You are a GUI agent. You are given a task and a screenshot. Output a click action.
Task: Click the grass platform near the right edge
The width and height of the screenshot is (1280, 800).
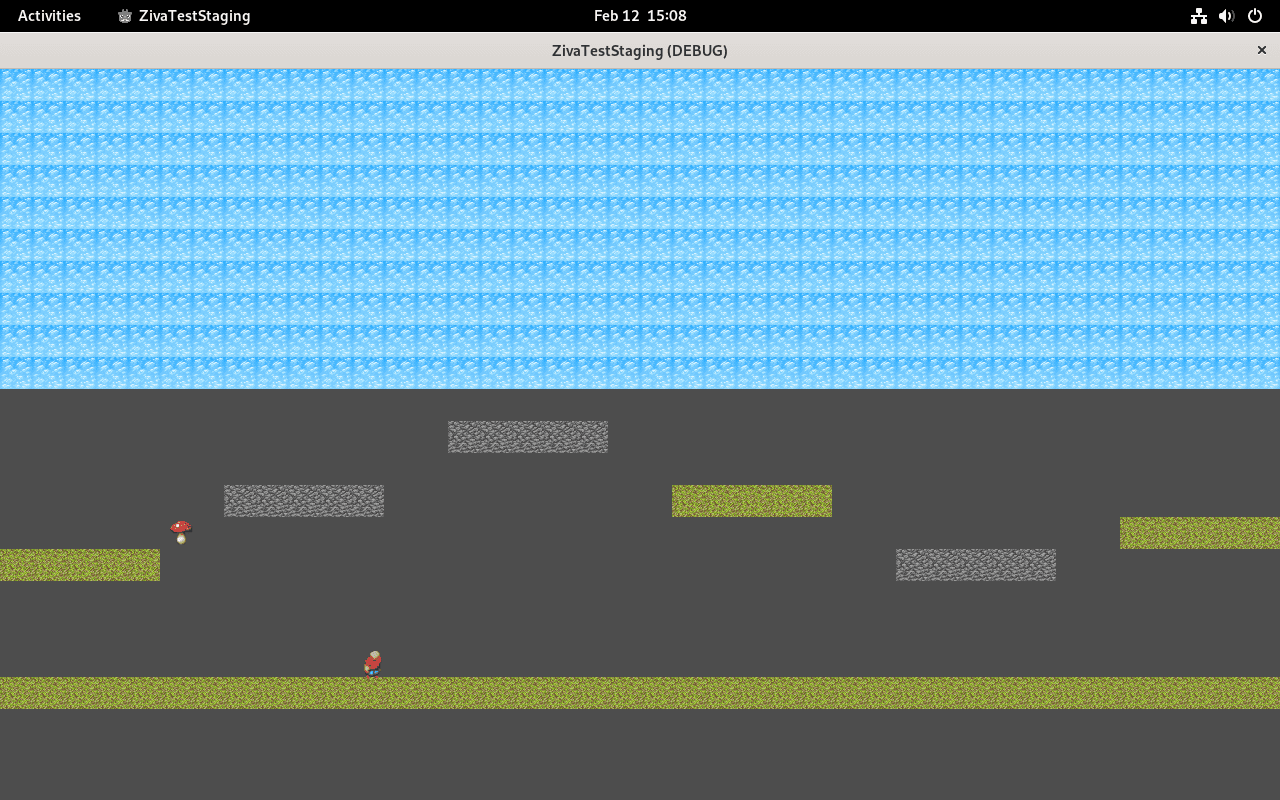pos(1200,533)
